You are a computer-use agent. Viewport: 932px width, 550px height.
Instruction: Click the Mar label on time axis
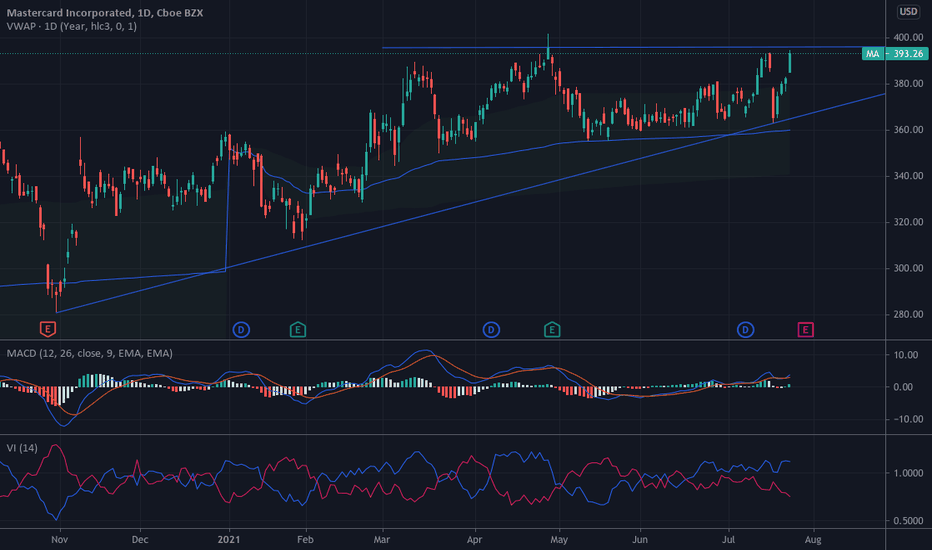click(x=382, y=540)
